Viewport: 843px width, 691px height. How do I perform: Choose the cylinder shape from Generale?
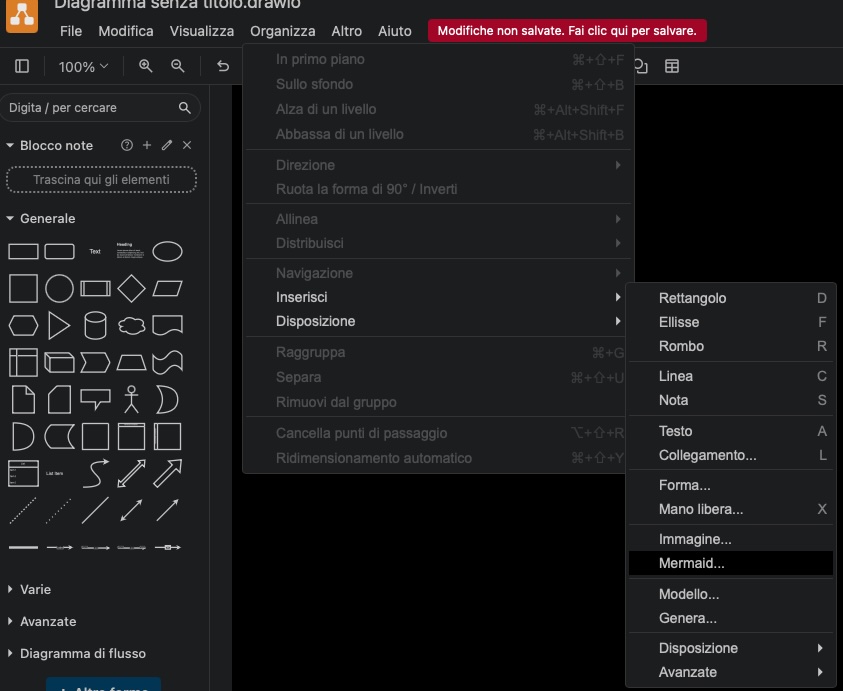coord(95,325)
